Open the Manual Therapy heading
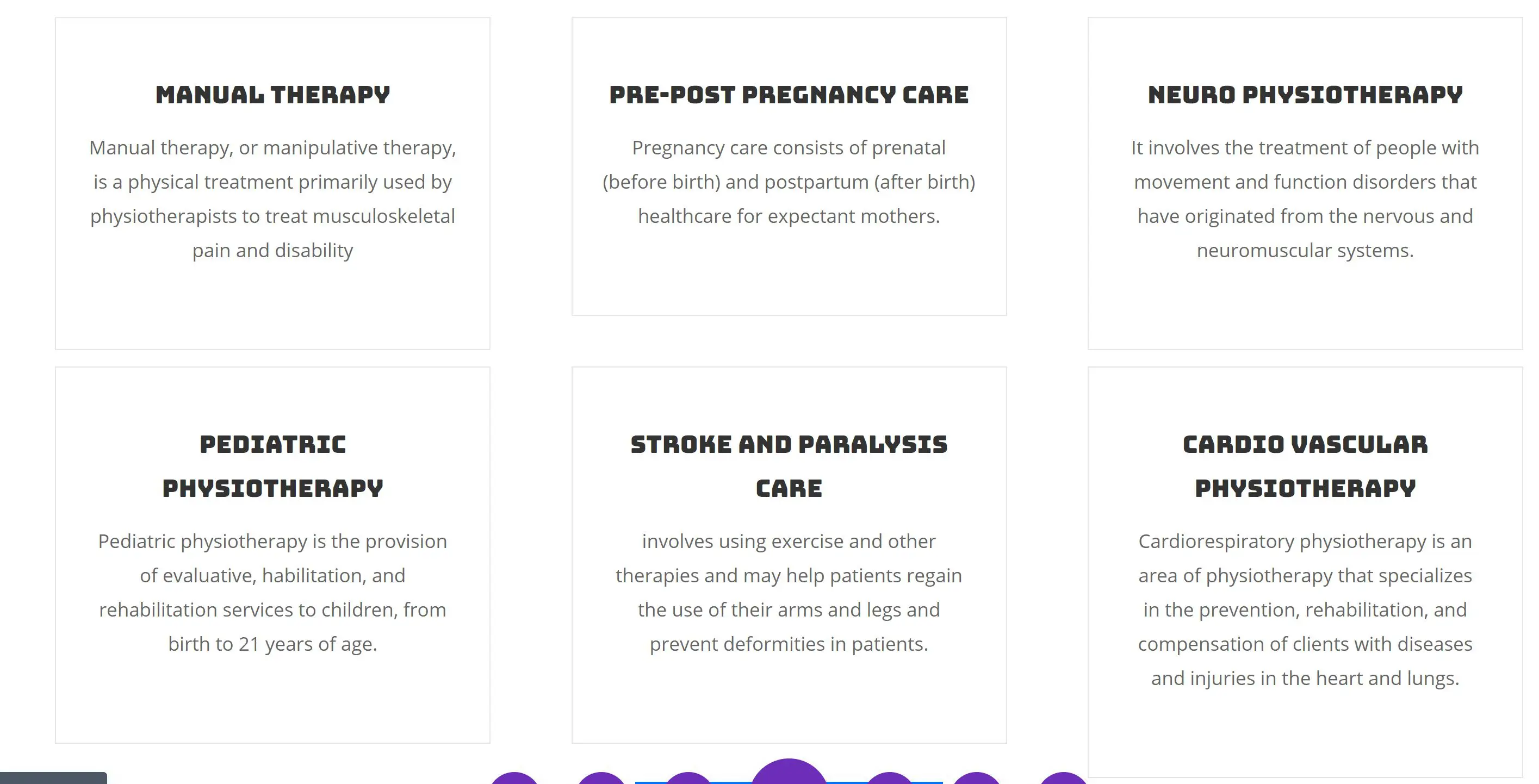This screenshot has width=1539, height=784. click(272, 95)
